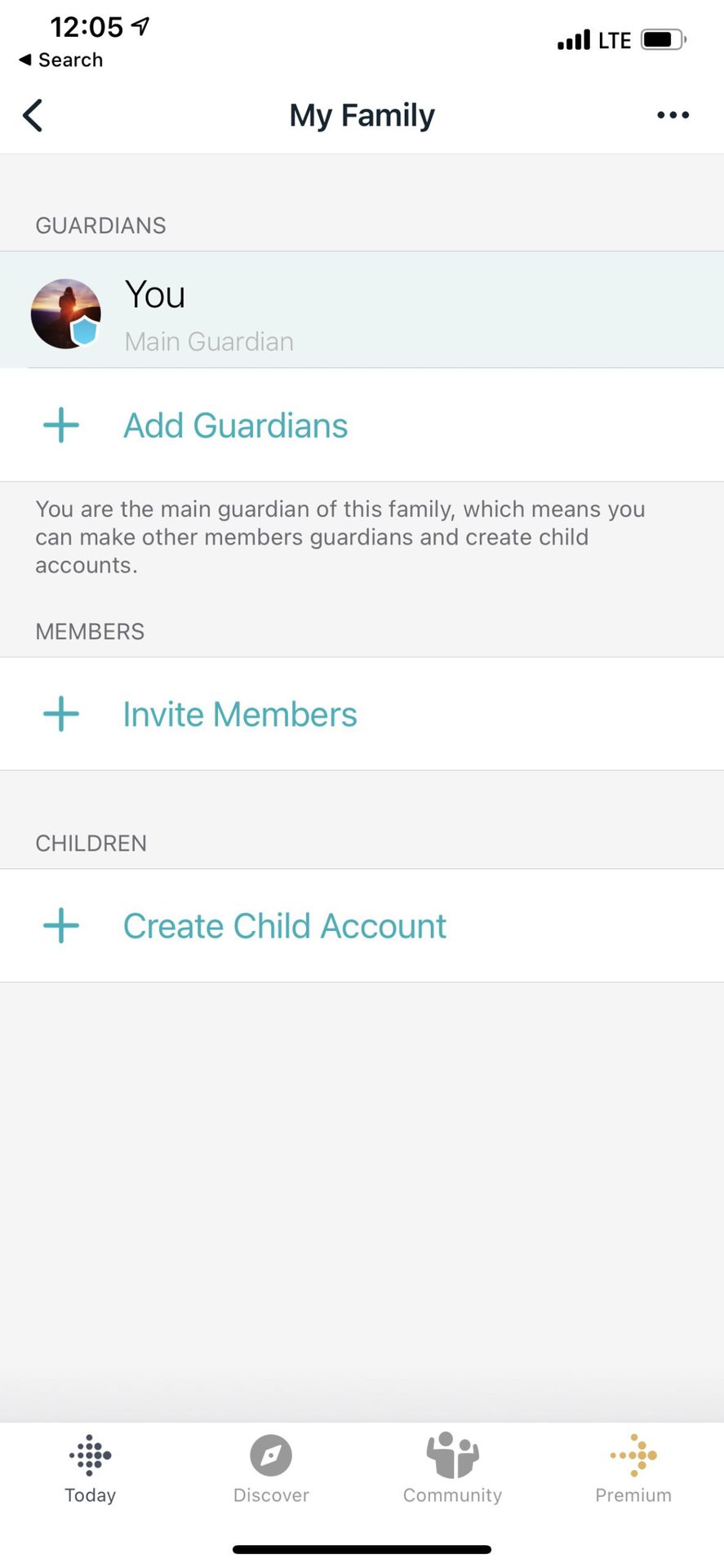
Task: Tap the plus icon beside Invite Members
Action: click(61, 714)
